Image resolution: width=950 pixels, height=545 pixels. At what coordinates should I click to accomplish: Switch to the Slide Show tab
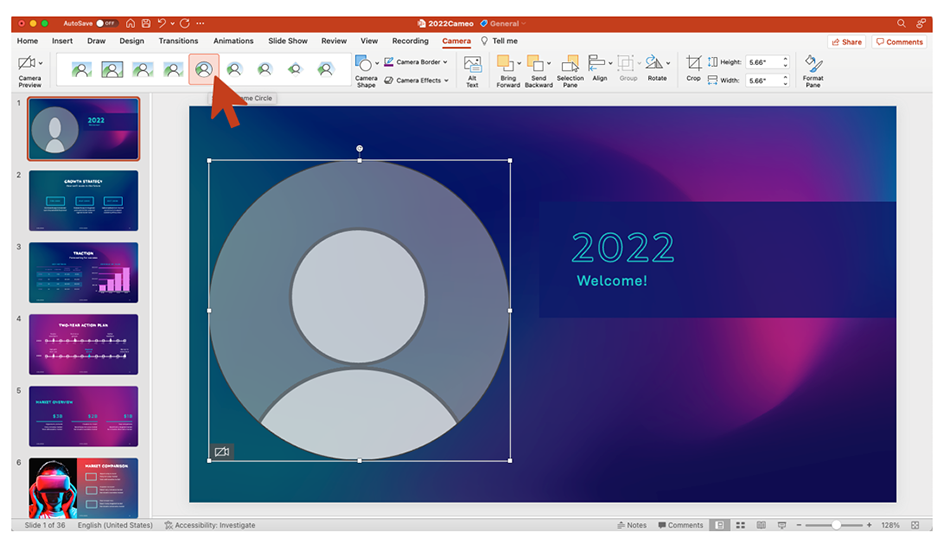point(288,41)
